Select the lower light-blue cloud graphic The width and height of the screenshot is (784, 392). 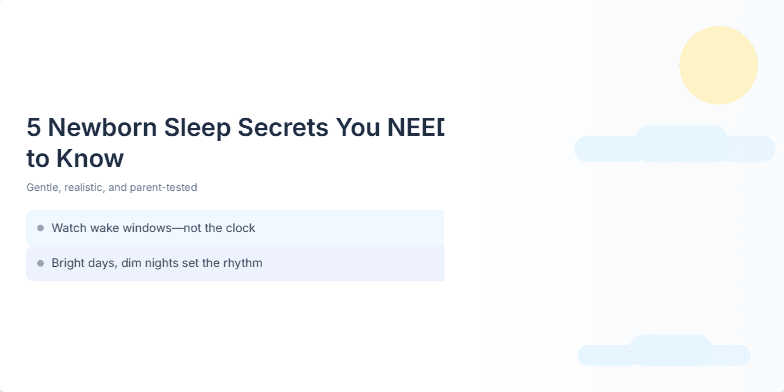tap(664, 350)
